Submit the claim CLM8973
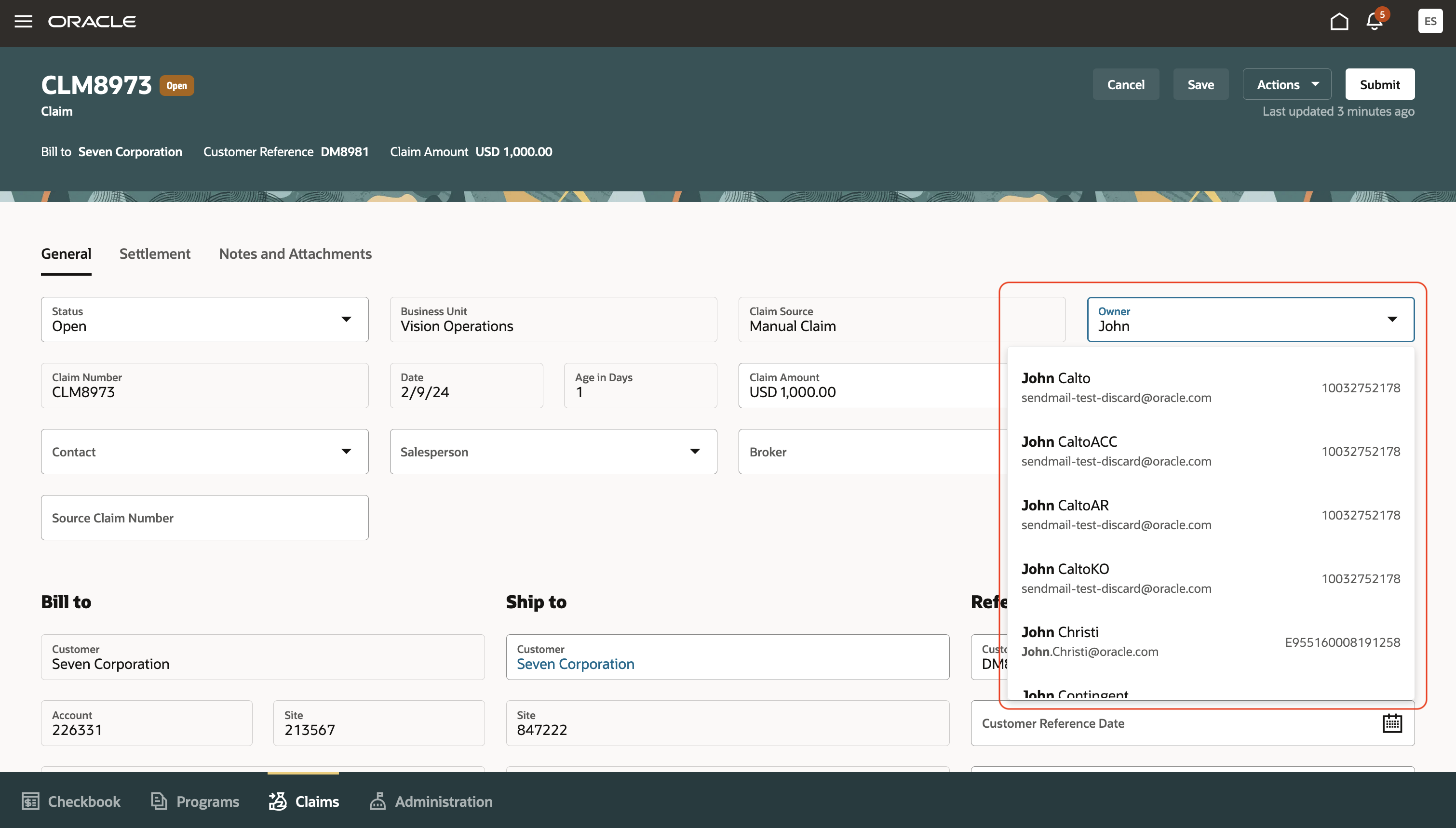Image resolution: width=1456 pixels, height=828 pixels. [x=1380, y=83]
